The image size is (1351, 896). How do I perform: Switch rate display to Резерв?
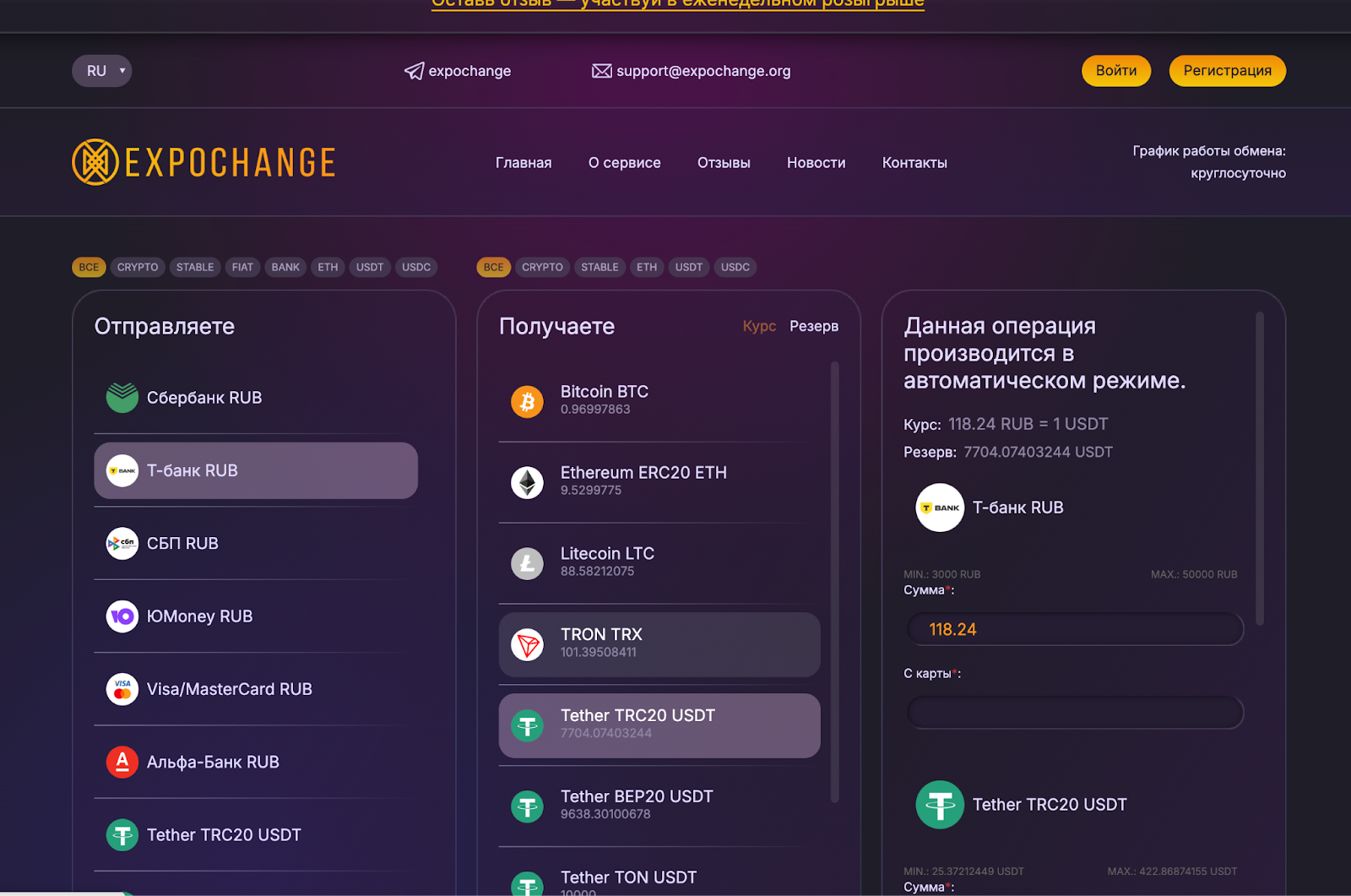pos(814,326)
